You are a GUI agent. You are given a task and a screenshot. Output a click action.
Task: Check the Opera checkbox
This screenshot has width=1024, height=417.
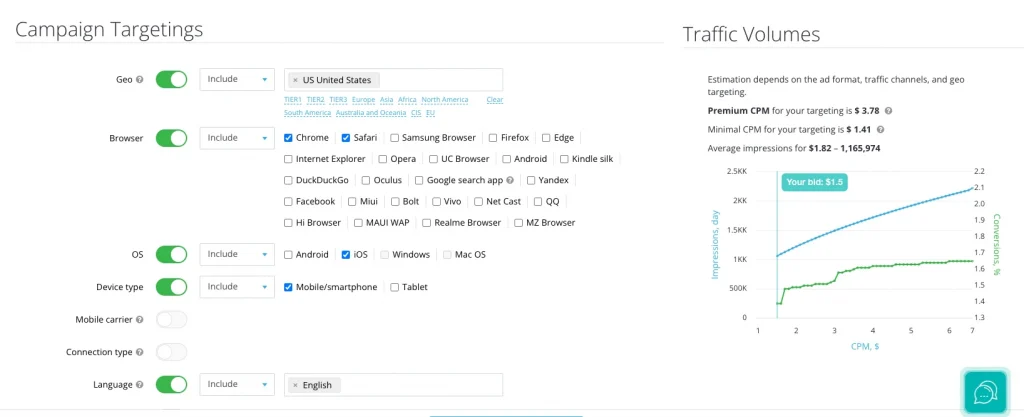[x=383, y=159]
